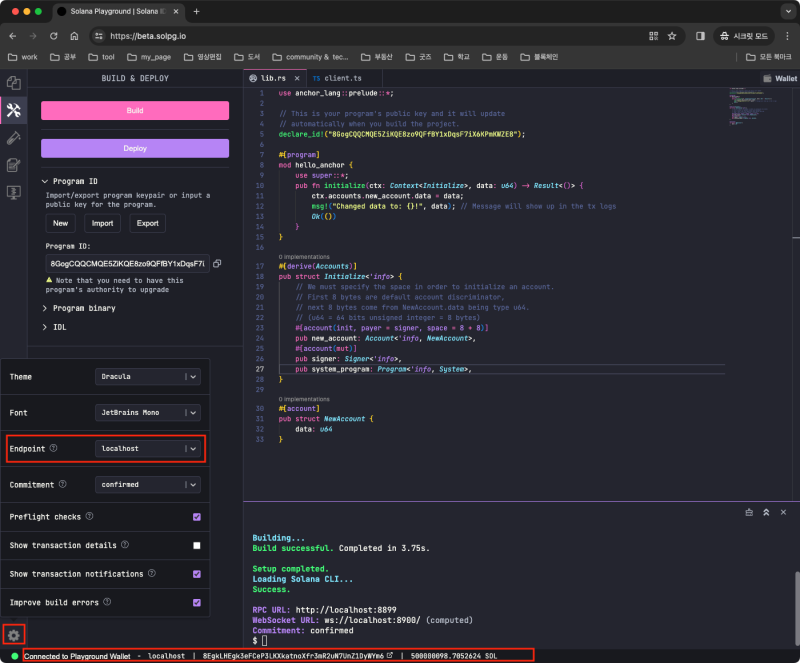Switch to the client.ts editor tab
This screenshot has height=663, width=800.
click(342, 78)
